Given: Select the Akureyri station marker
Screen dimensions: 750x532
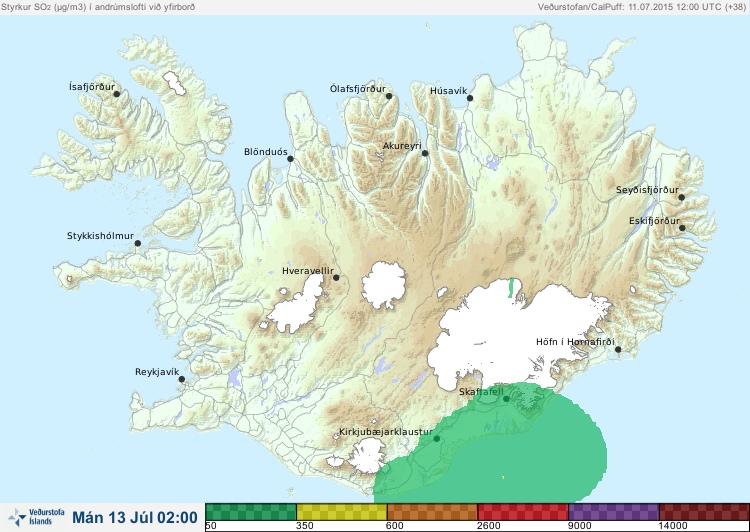Looking at the screenshot, I should point(425,153).
